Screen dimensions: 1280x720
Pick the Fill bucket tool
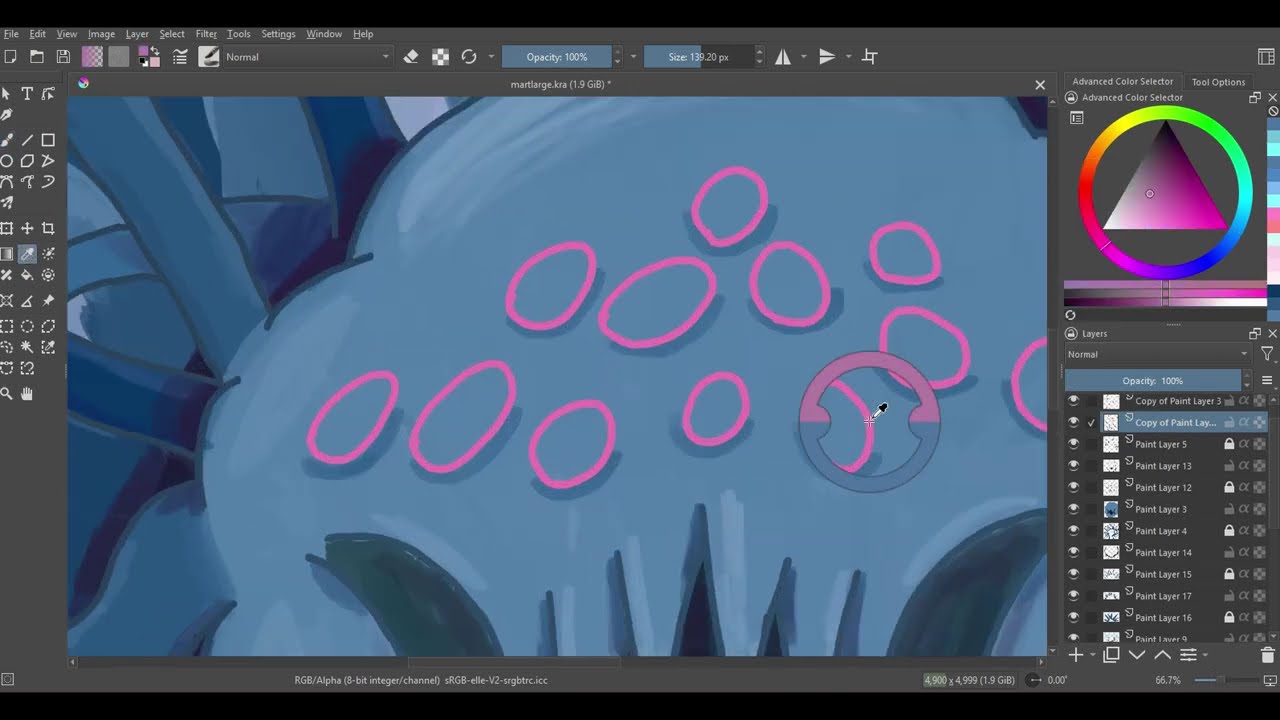[27, 275]
